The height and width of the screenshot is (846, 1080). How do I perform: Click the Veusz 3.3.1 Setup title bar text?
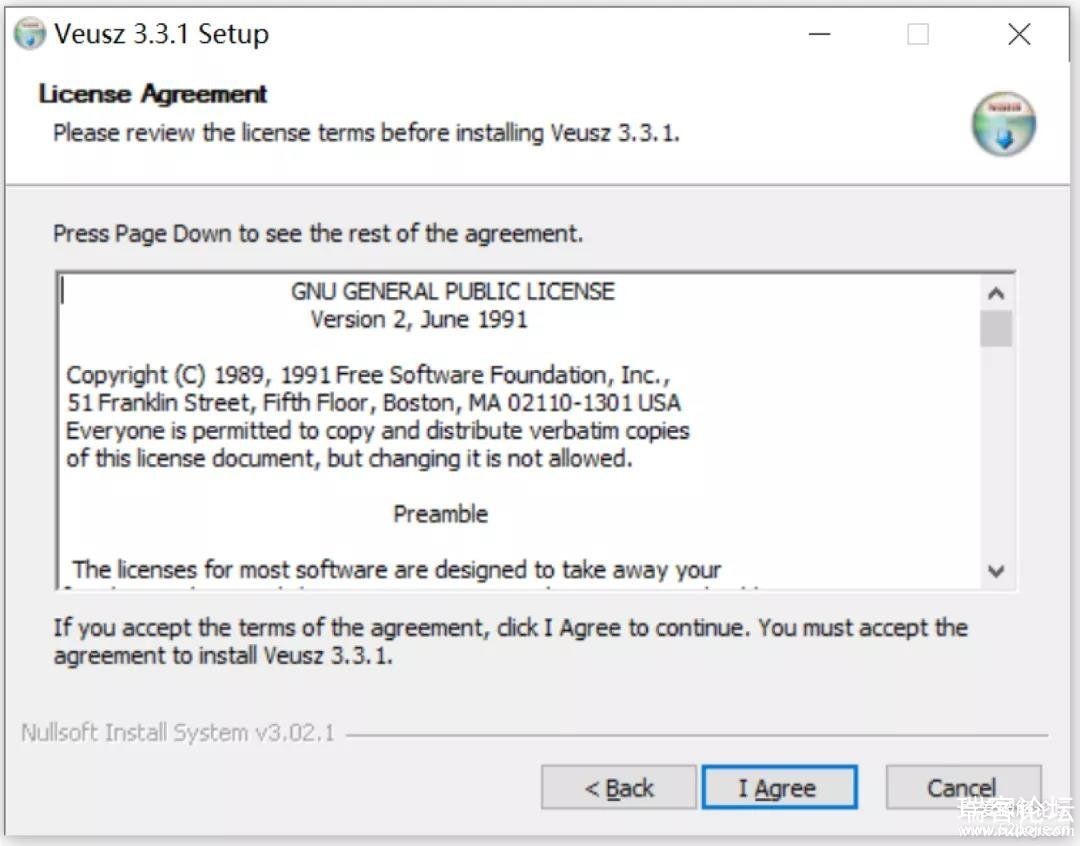point(161,34)
